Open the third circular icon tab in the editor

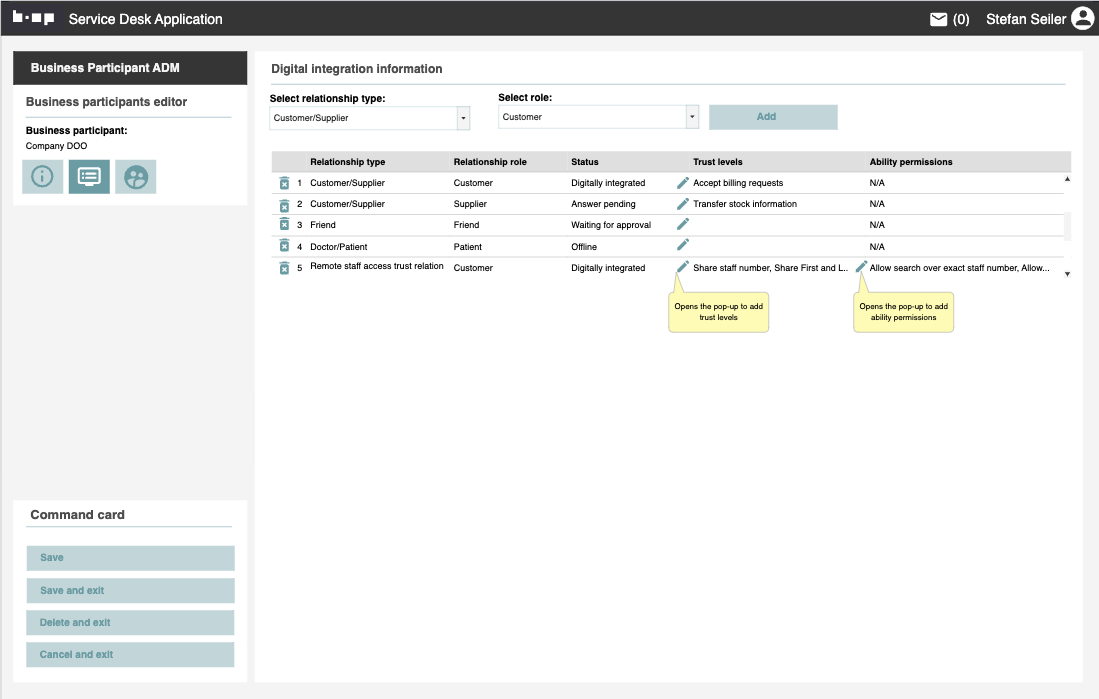(x=135, y=177)
